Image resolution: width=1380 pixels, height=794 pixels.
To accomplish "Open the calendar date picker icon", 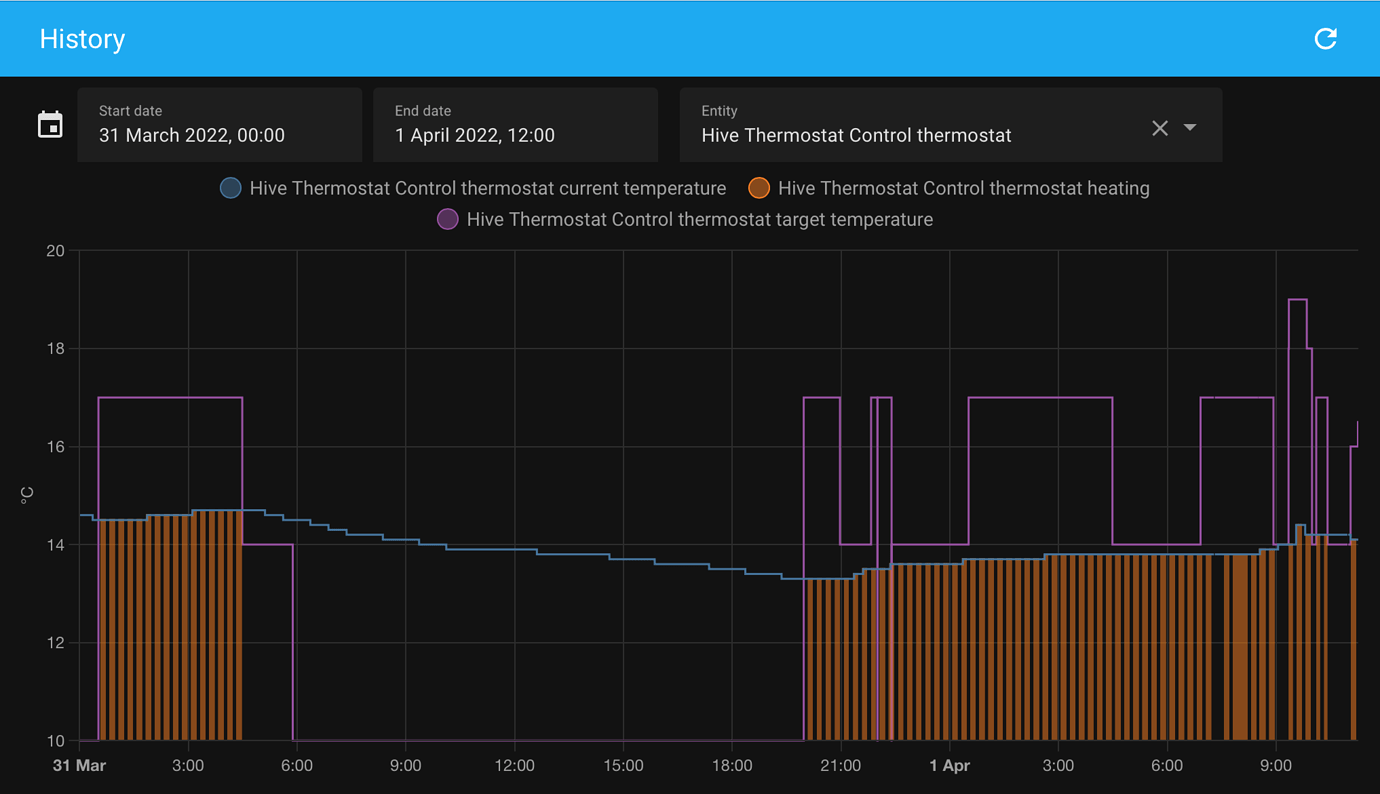I will click(x=50, y=125).
